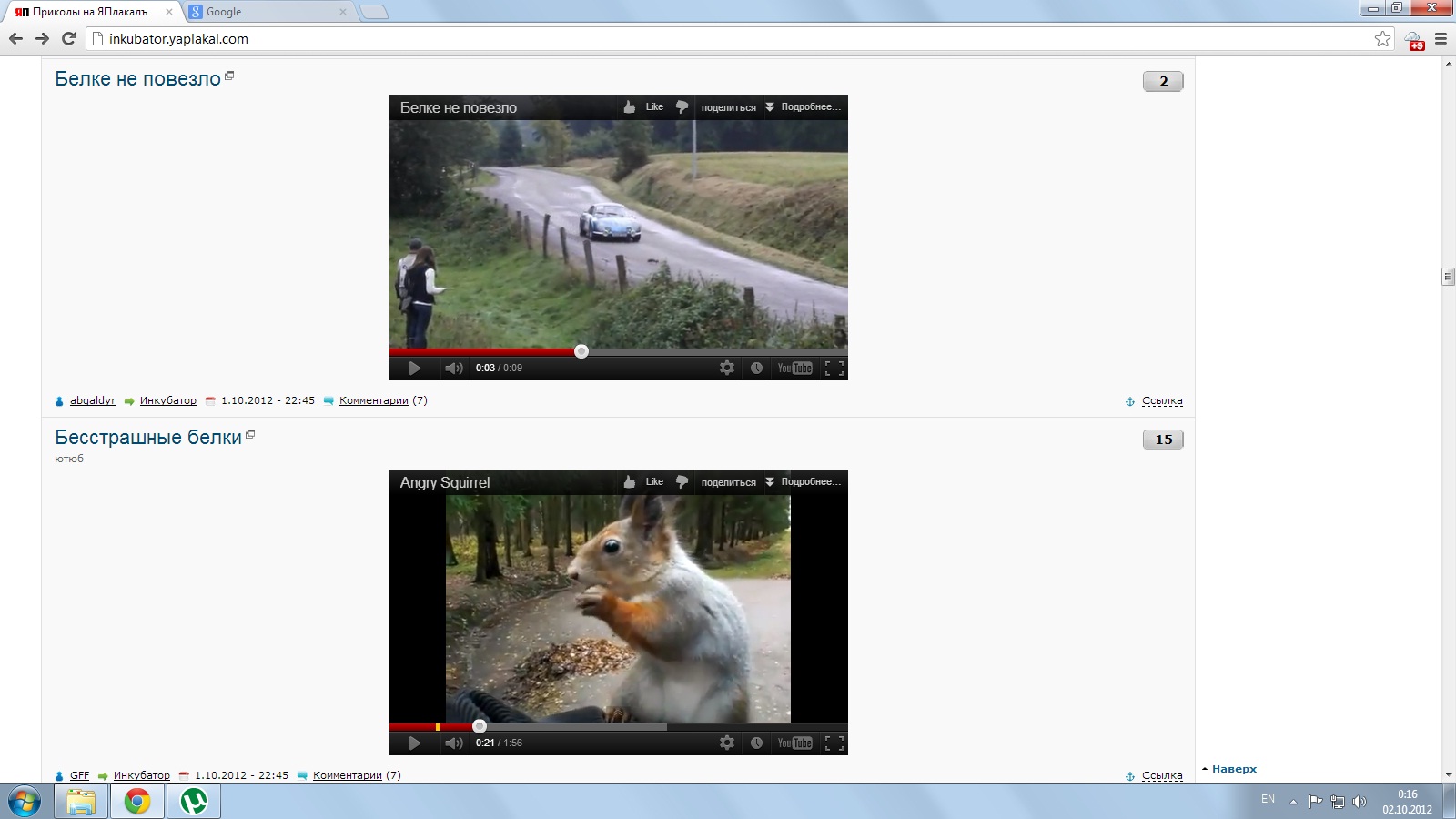Switch to the 'Приколы на ЯПлакалъ' tab
The image size is (1456, 819).
pyautogui.click(x=91, y=12)
